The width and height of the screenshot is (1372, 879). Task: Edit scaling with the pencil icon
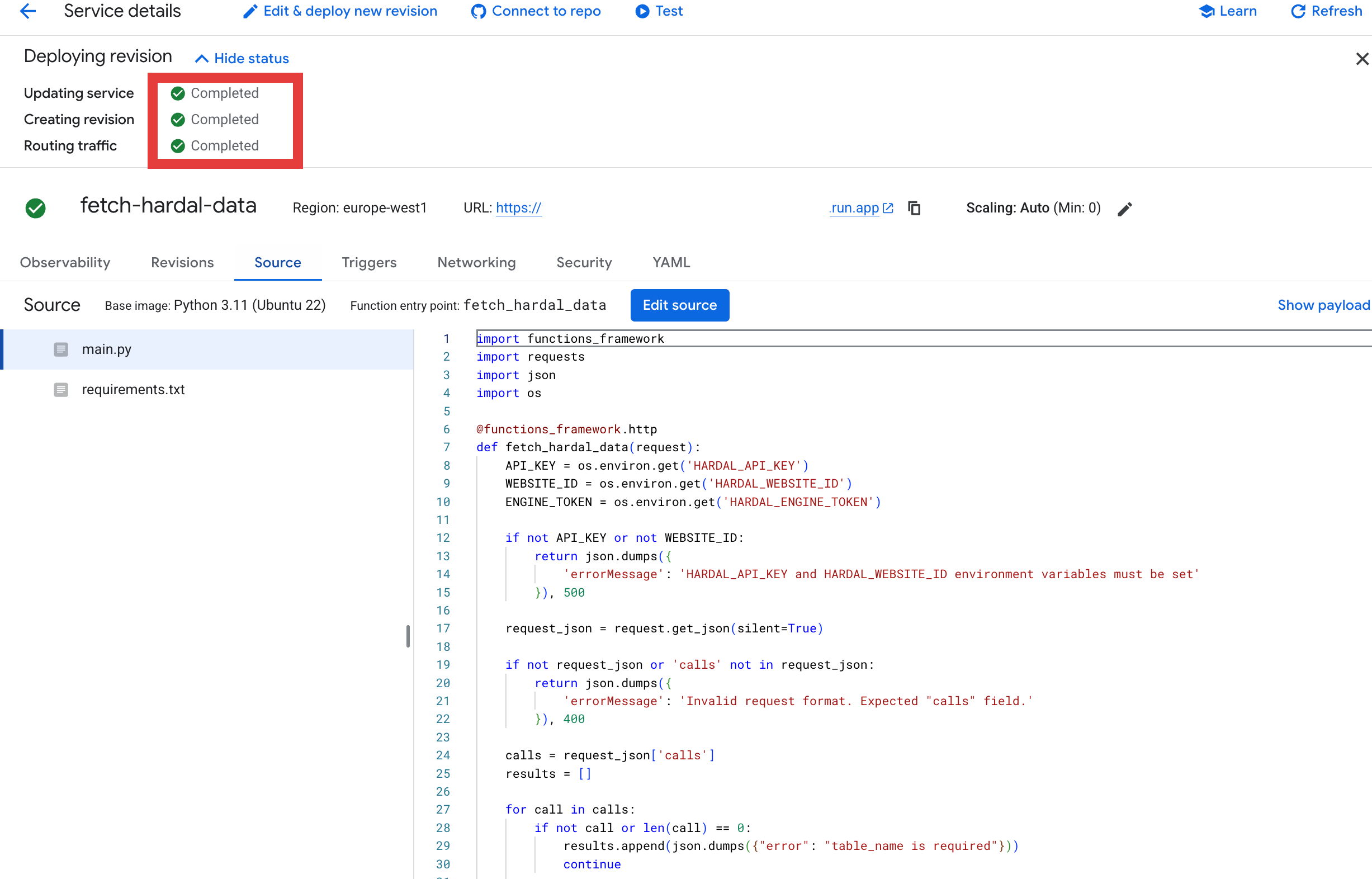click(1124, 210)
